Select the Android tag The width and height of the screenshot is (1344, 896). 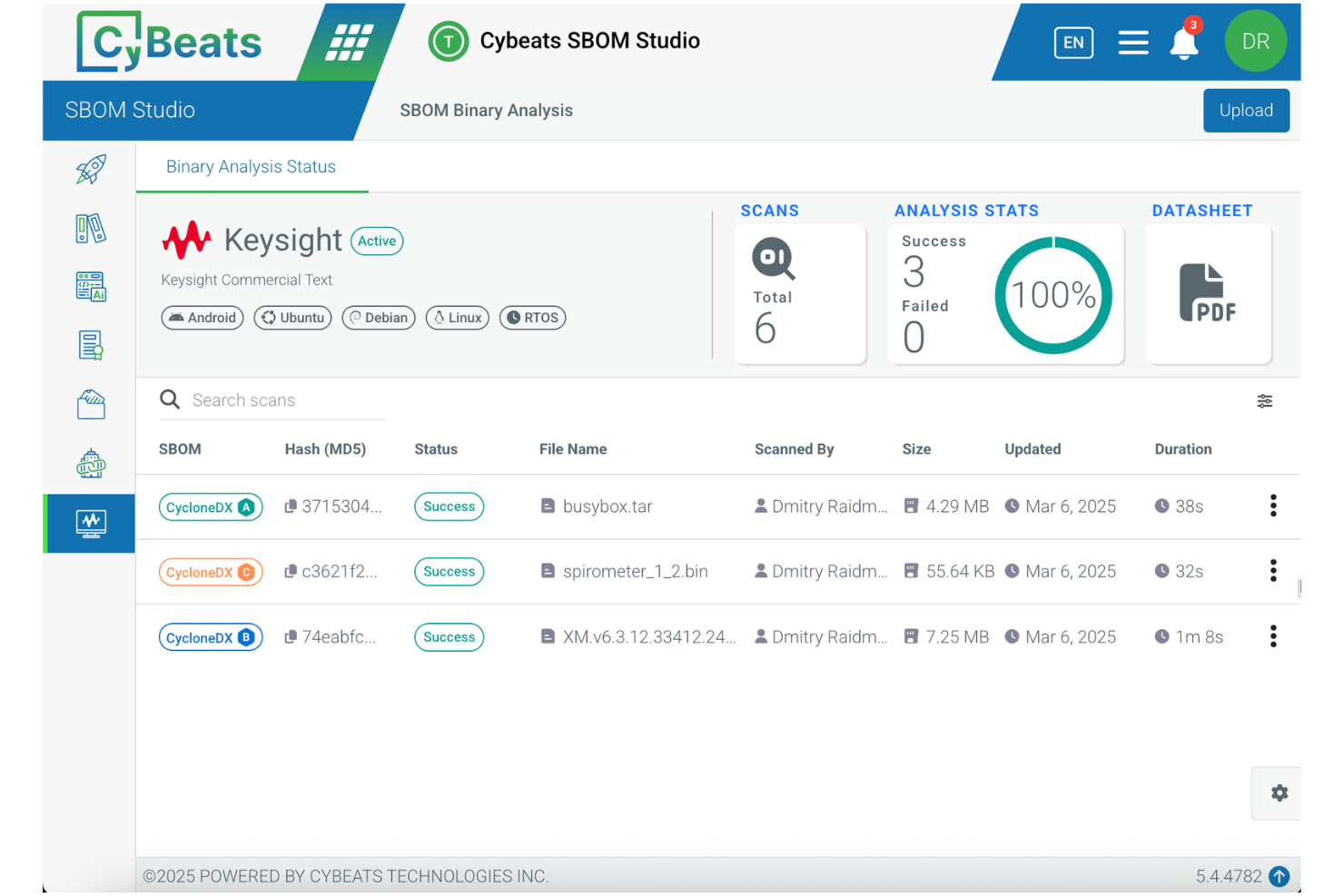click(203, 318)
